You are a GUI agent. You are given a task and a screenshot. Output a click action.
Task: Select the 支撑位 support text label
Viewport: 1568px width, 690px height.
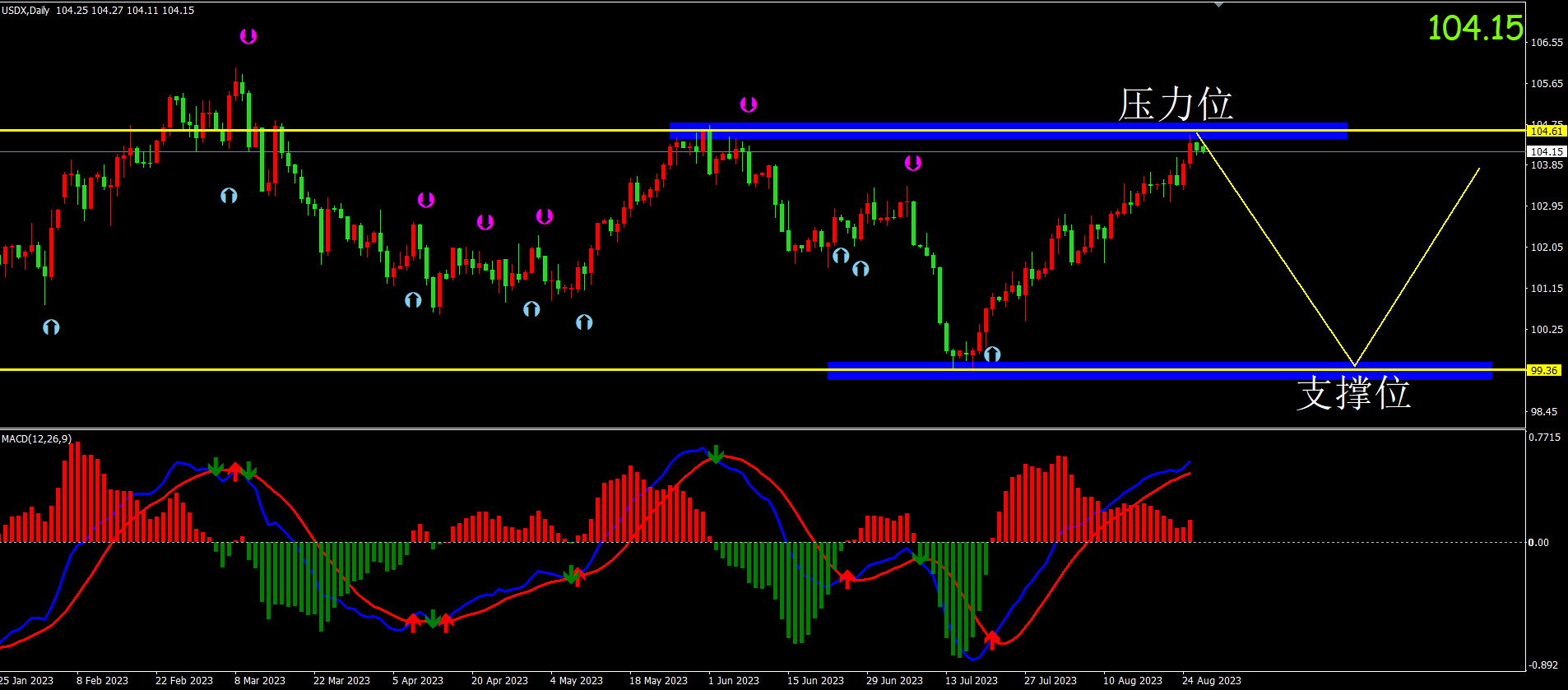tap(1353, 393)
